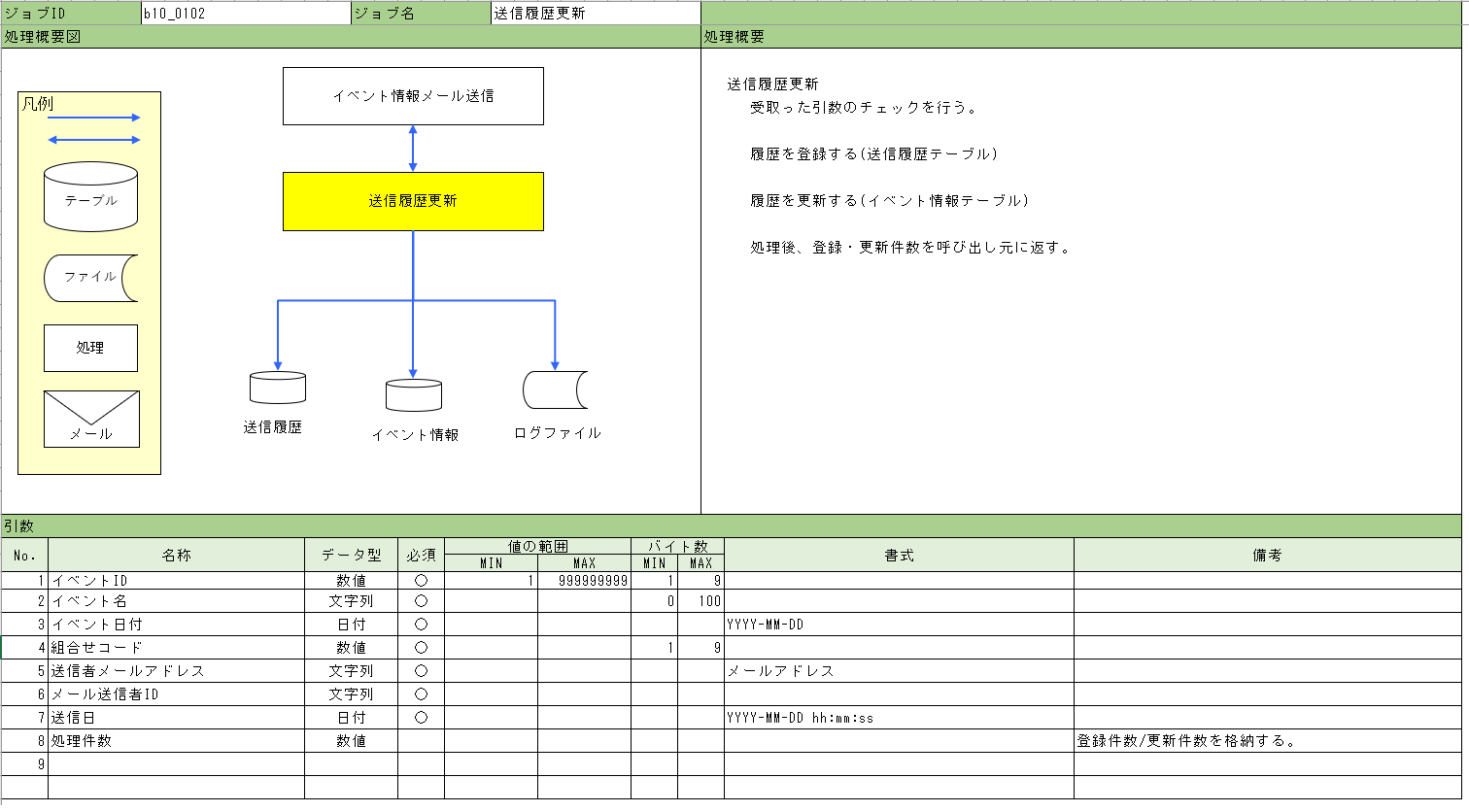Click the 処理概要 section header

coord(1081,37)
